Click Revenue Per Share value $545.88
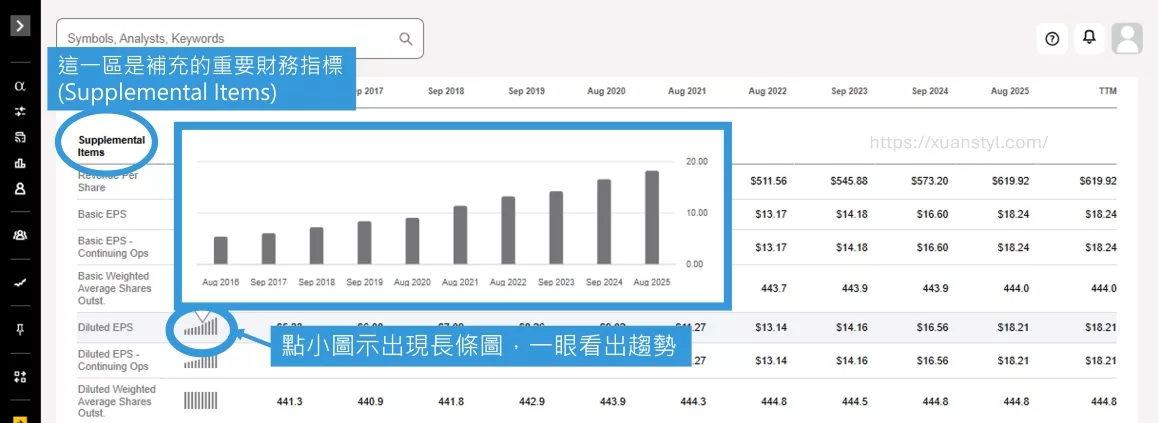The image size is (1160, 423). [849, 180]
